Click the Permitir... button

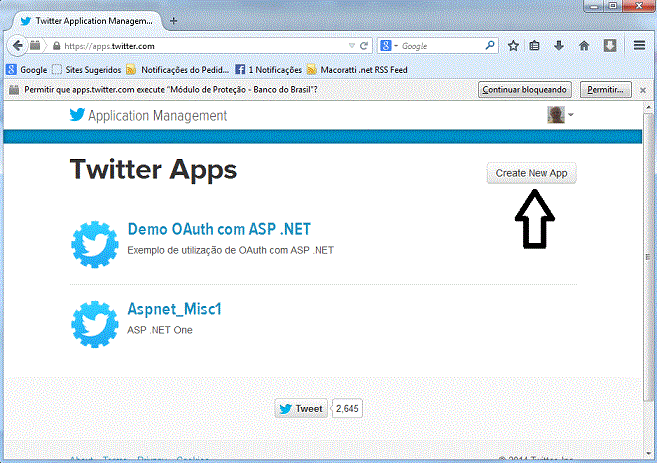(x=605, y=90)
